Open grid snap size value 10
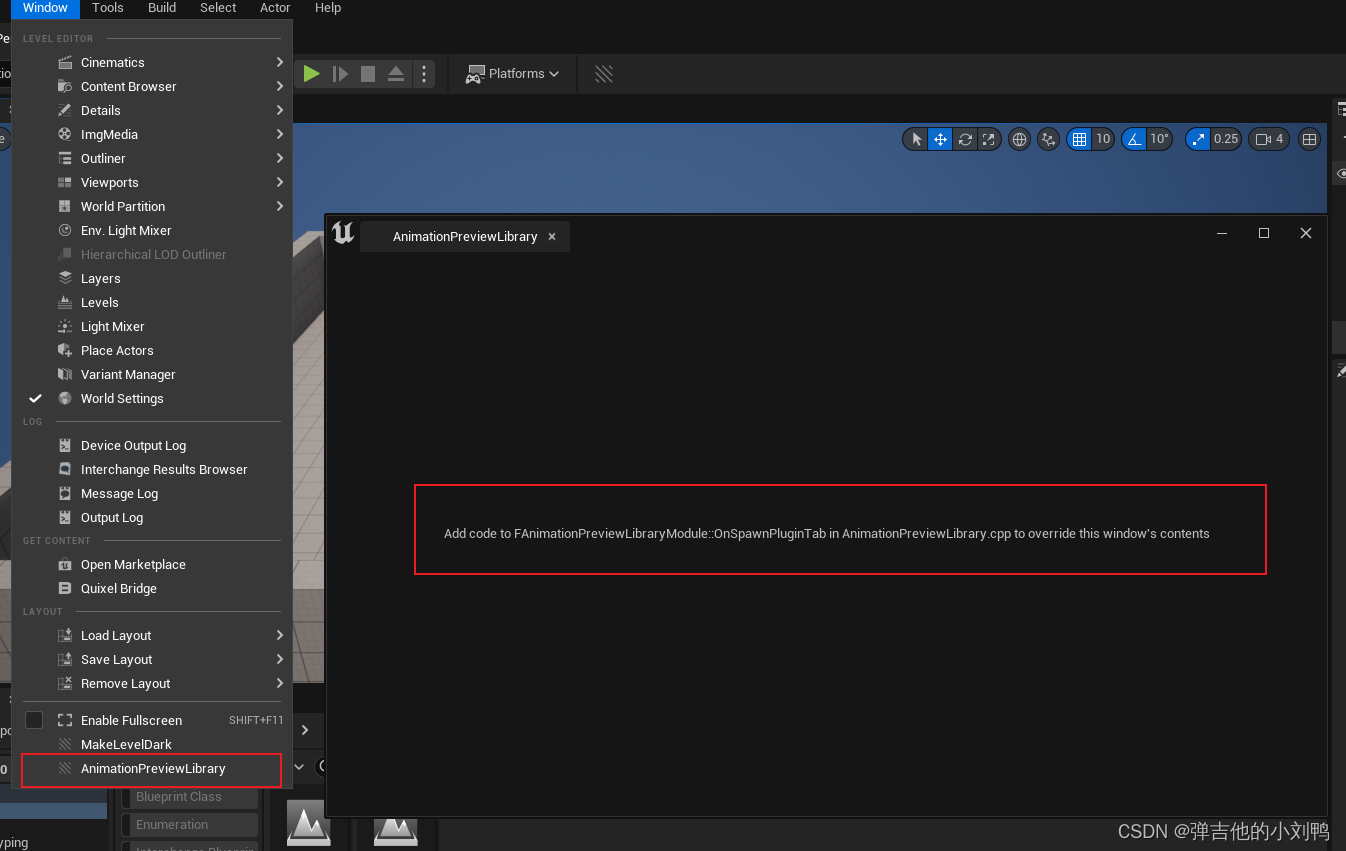The width and height of the screenshot is (1346, 851). coord(1103,139)
